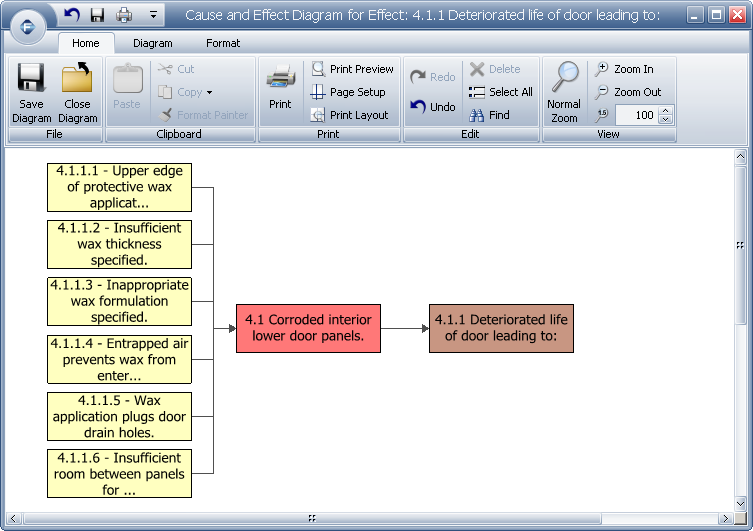Switch to the Format tab
Image resolution: width=753 pixels, height=531 pixels.
tap(223, 43)
